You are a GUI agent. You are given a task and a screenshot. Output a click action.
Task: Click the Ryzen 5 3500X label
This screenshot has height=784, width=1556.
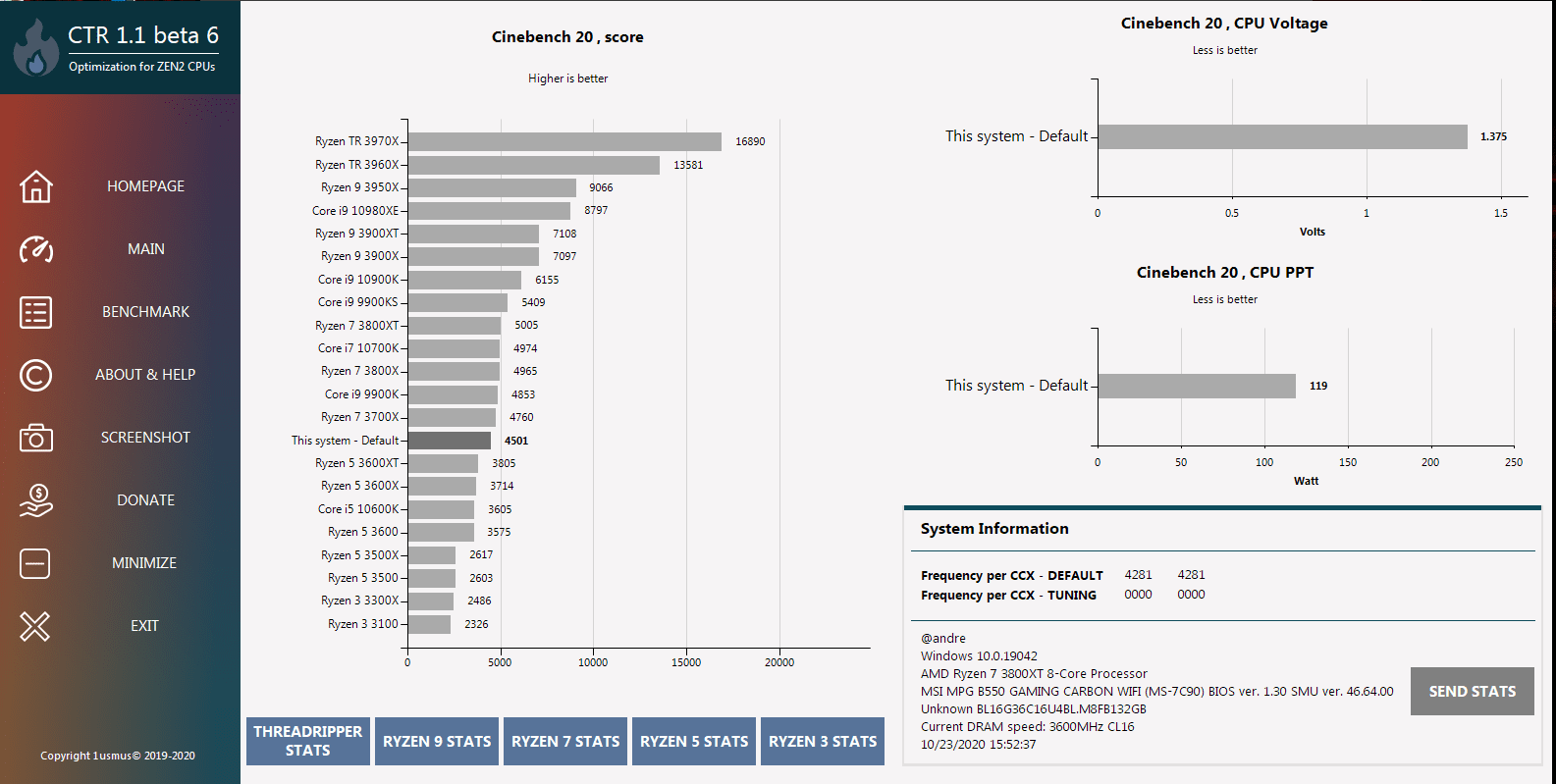(x=359, y=555)
